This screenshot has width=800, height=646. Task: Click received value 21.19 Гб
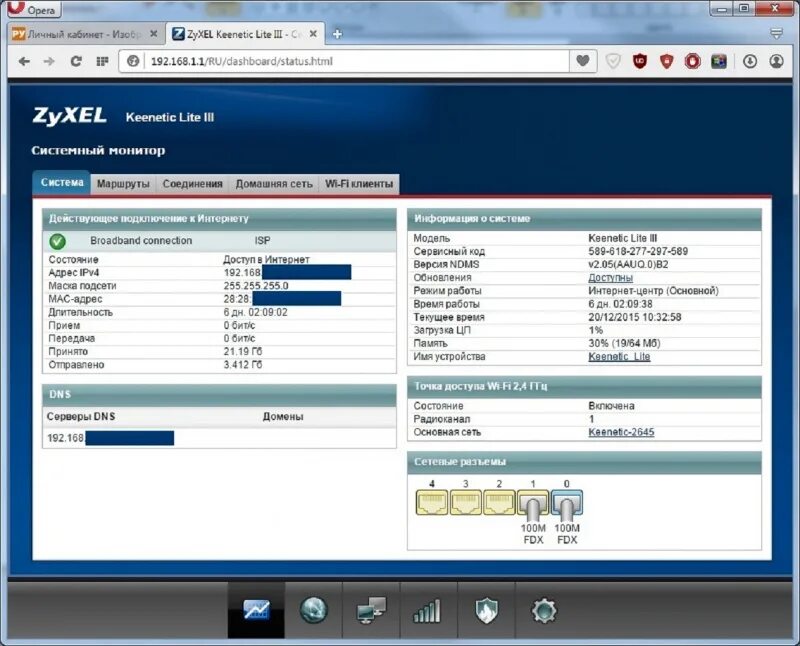tap(243, 352)
